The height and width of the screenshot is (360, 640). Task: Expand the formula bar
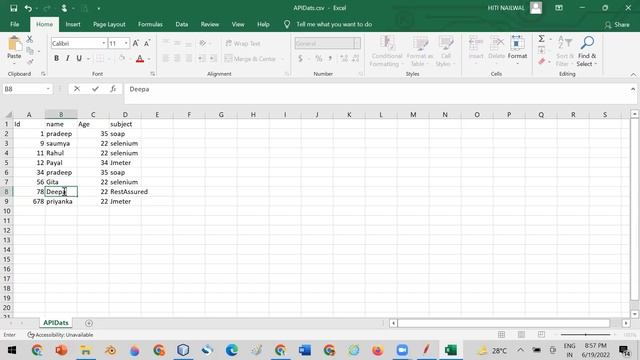click(x=633, y=89)
